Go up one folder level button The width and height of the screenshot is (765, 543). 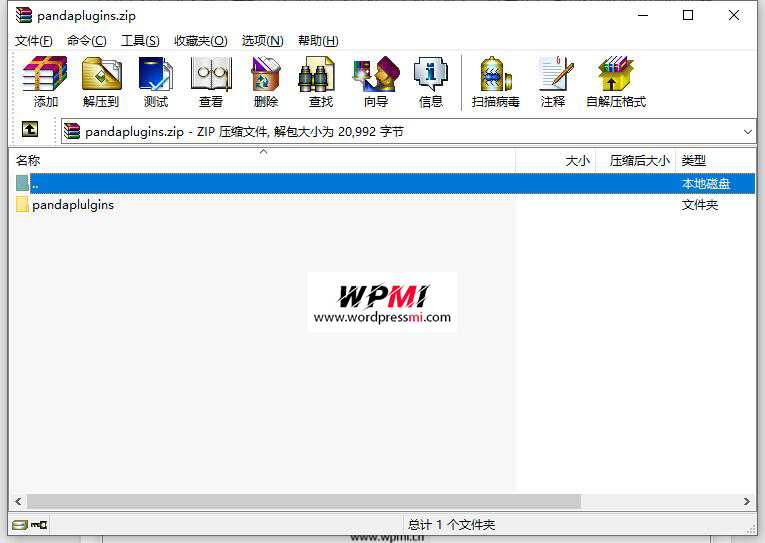click(30, 130)
